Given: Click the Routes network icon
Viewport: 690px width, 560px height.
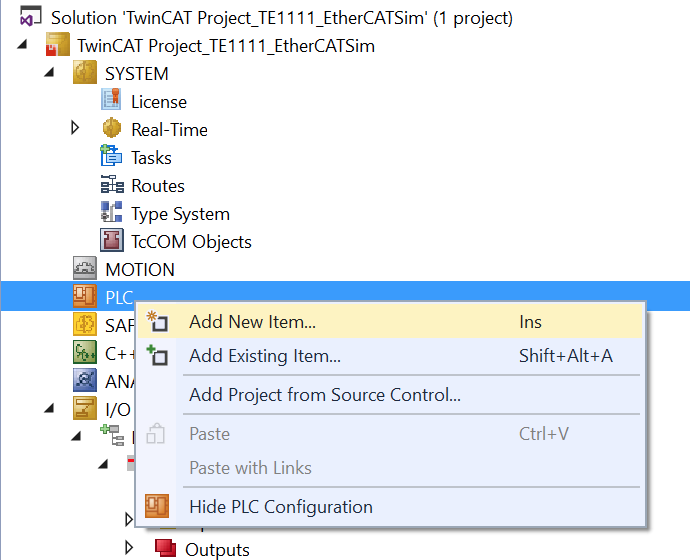Looking at the screenshot, I should (x=112, y=185).
